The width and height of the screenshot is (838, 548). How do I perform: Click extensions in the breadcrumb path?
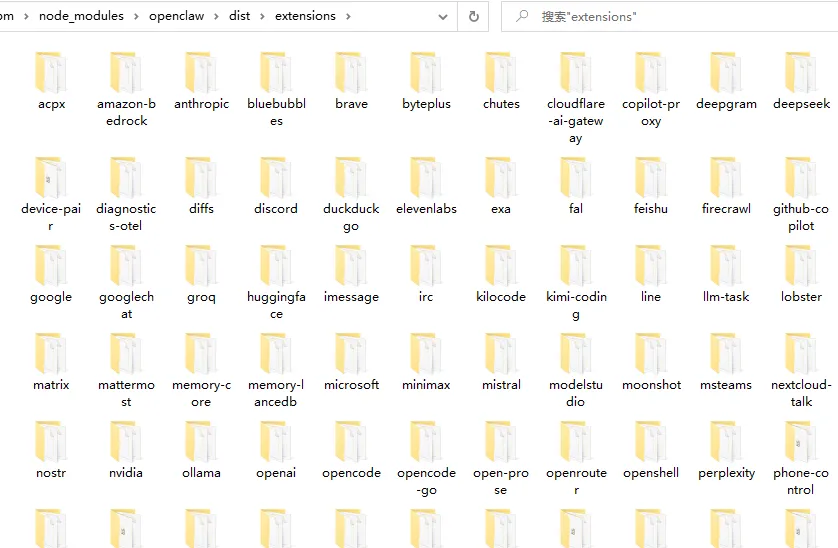(x=305, y=16)
